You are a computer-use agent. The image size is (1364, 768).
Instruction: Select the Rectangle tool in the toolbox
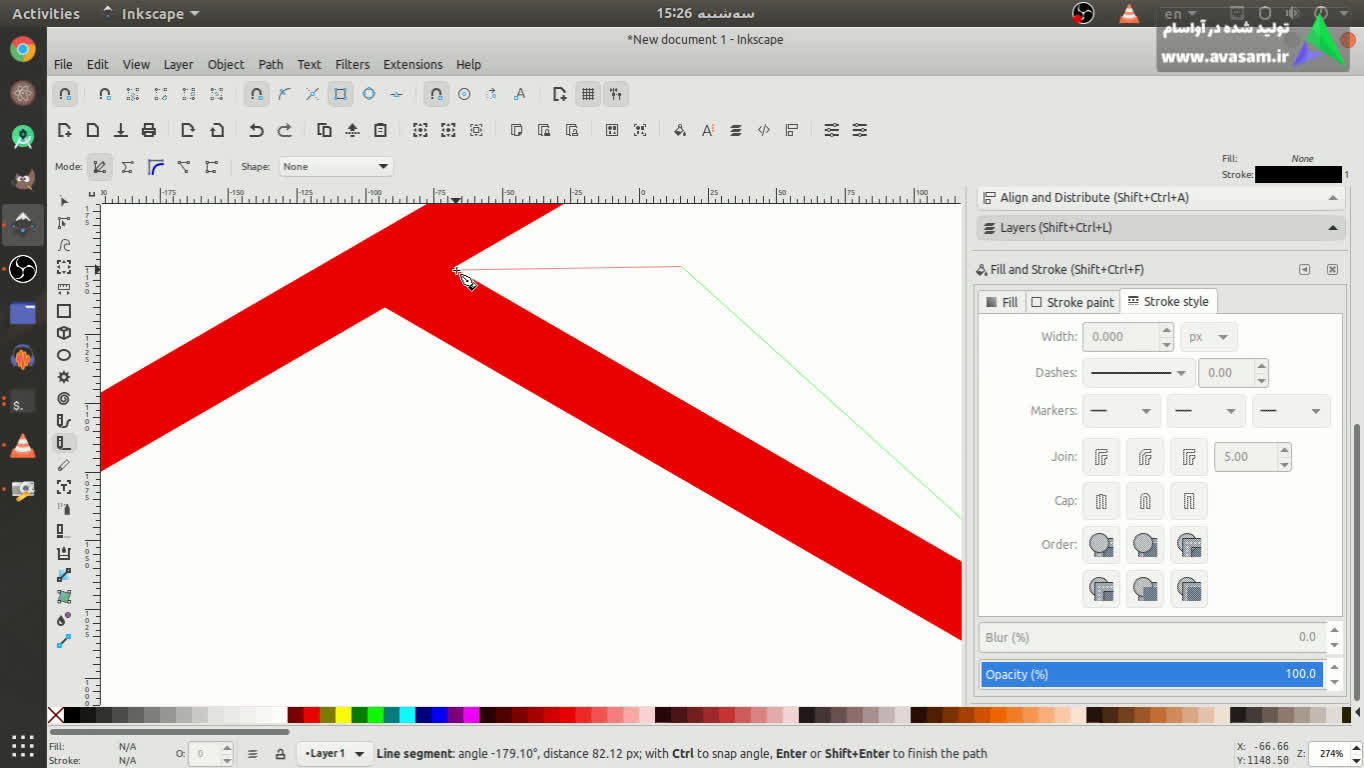click(64, 311)
